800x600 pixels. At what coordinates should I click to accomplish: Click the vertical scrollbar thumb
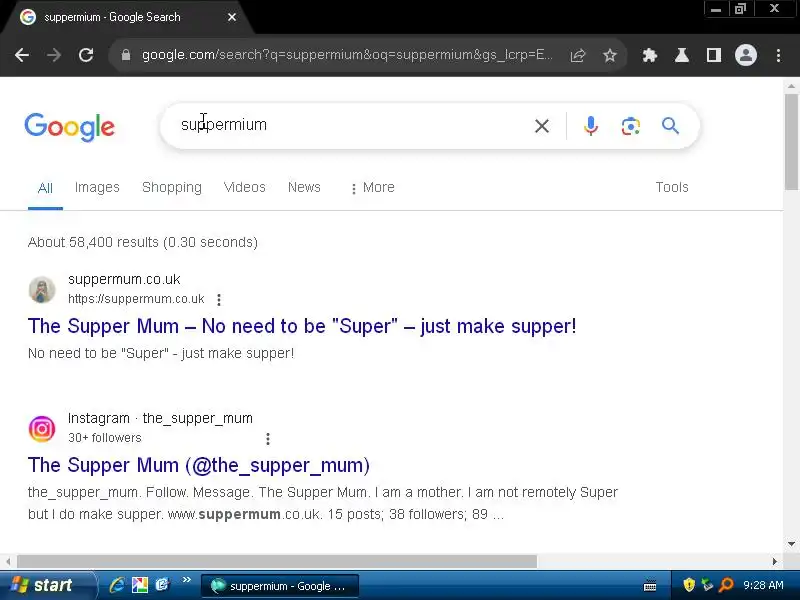[791, 141]
